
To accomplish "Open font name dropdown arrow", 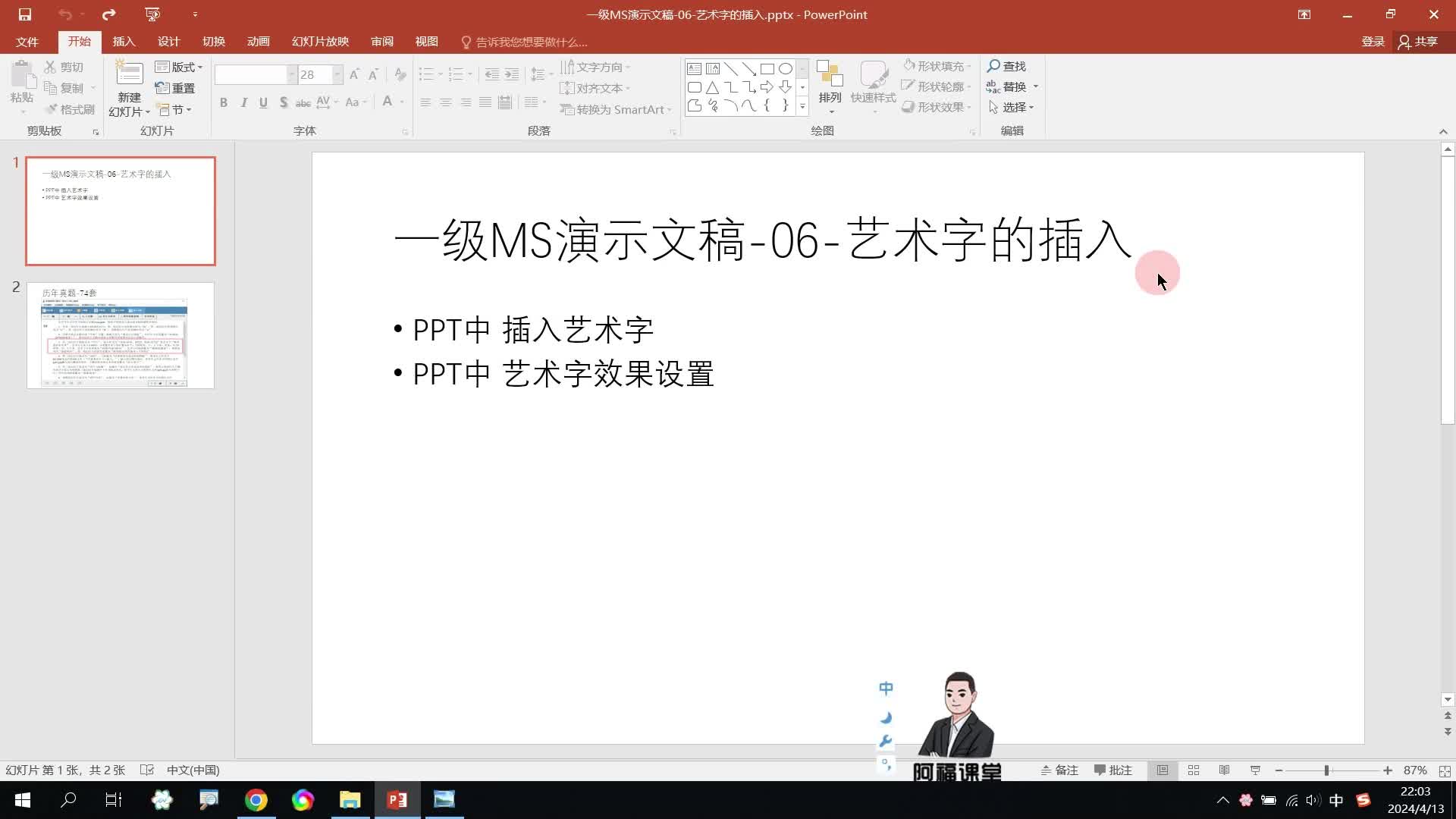I will point(291,74).
